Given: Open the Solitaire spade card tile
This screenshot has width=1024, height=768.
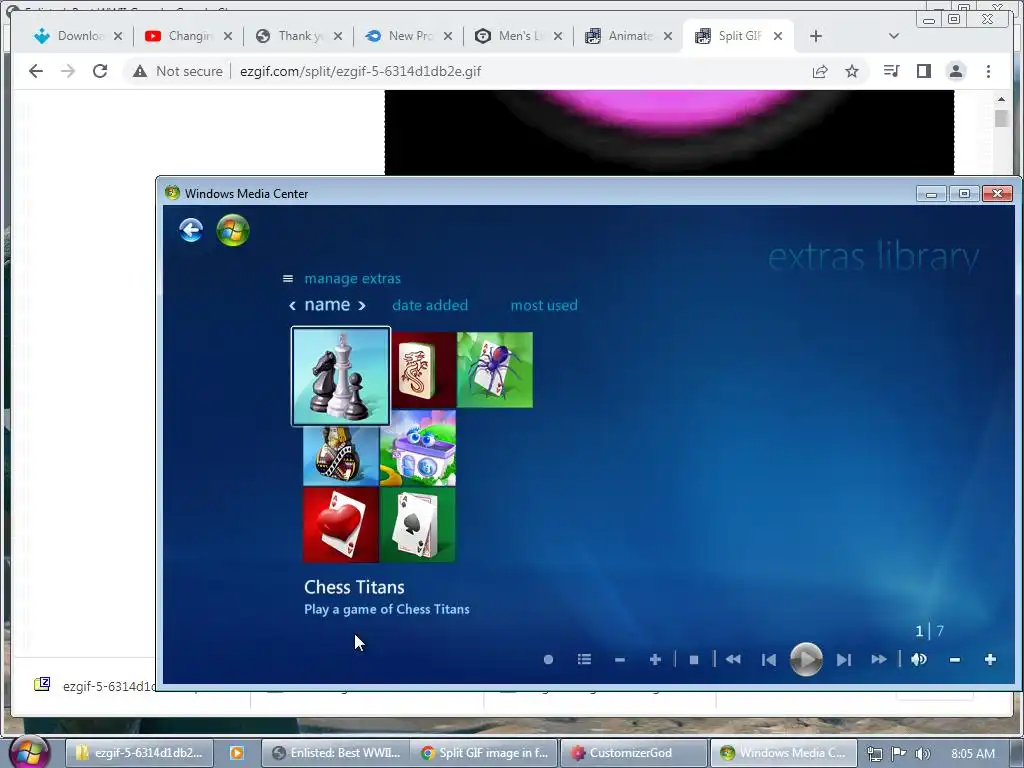Looking at the screenshot, I should pyautogui.click(x=418, y=524).
